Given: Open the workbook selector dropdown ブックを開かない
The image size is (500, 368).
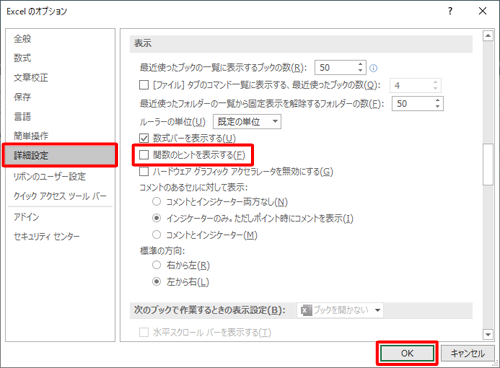Looking at the screenshot, I should tap(340, 310).
